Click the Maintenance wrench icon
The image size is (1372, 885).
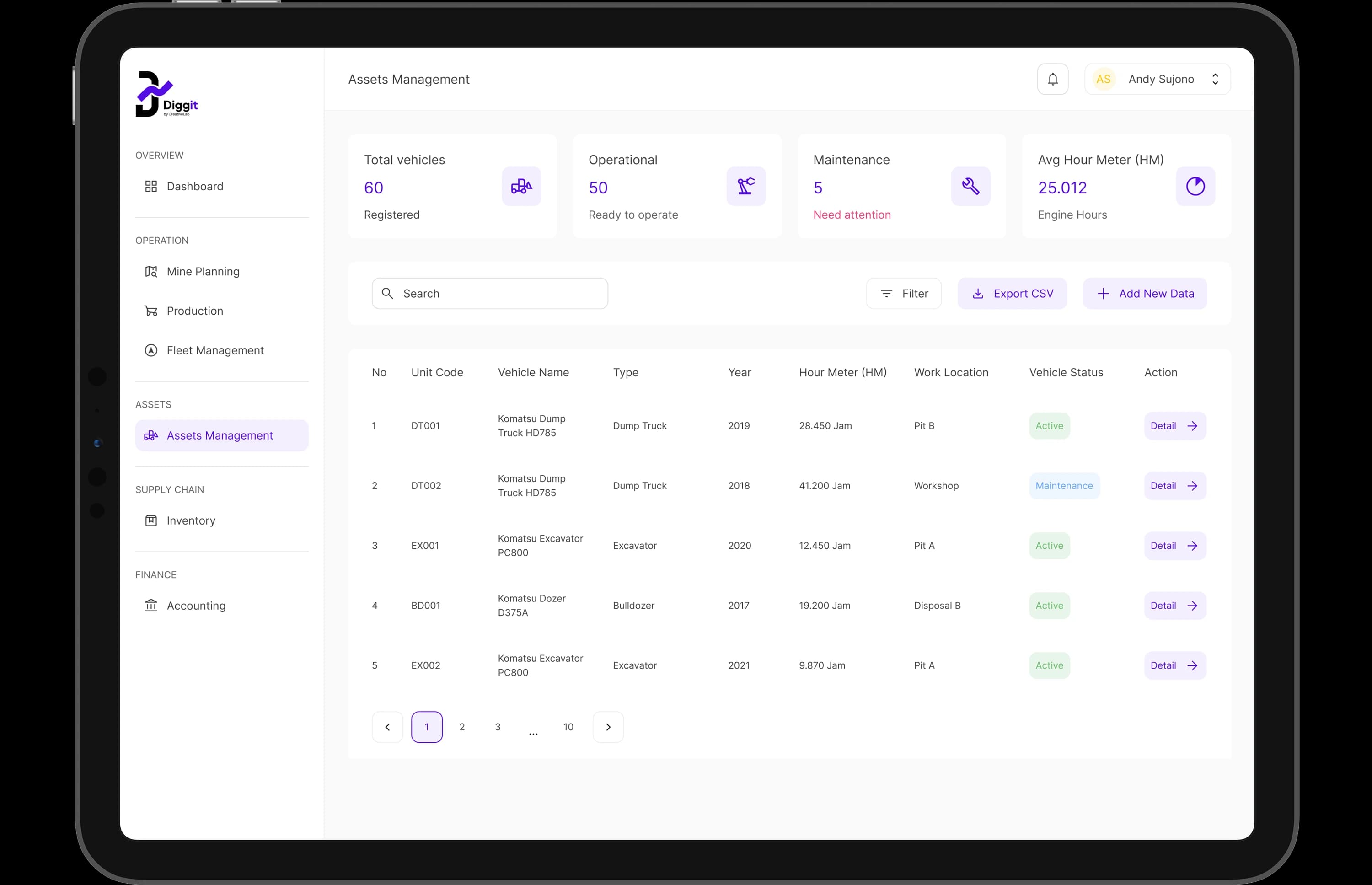[x=970, y=186]
